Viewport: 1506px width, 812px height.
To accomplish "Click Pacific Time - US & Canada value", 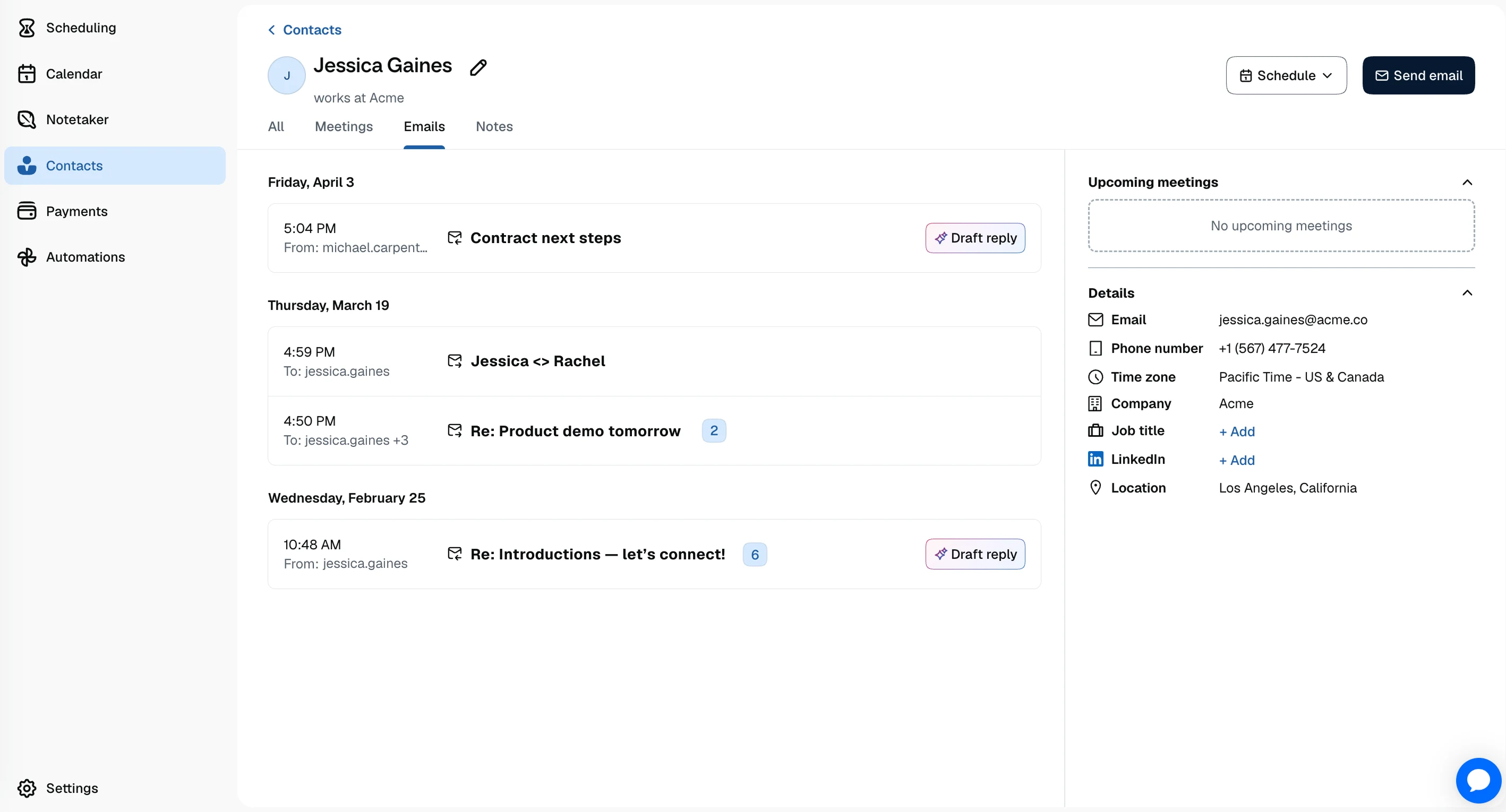I will coord(1301,377).
